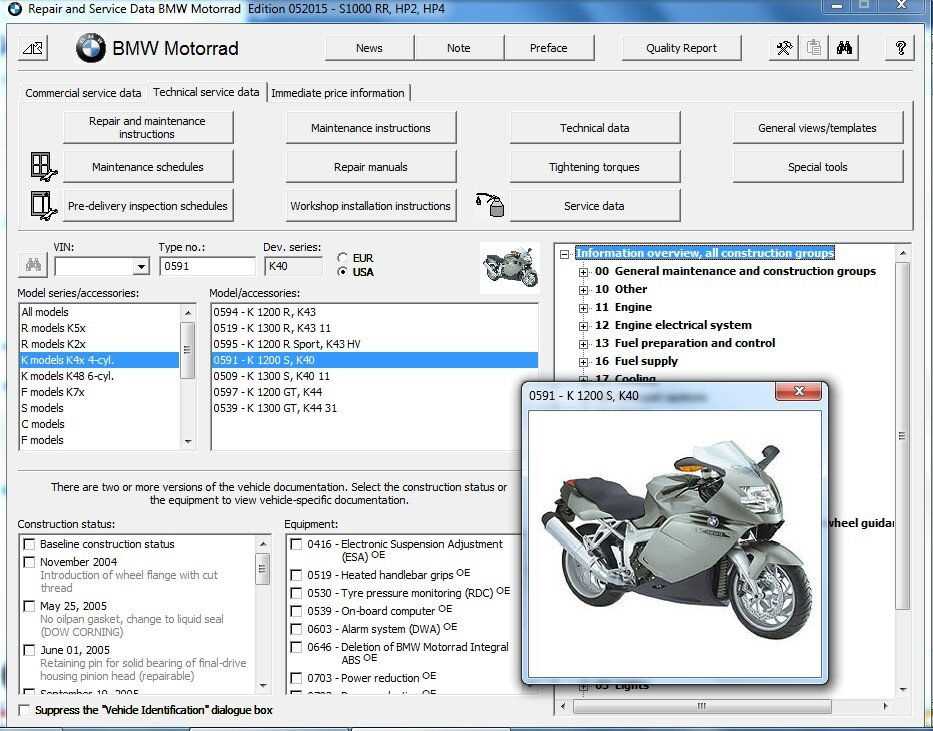Image resolution: width=933 pixels, height=731 pixels.
Task: Check 0646 Deletion of Integral ABS
Action: pos(296,647)
